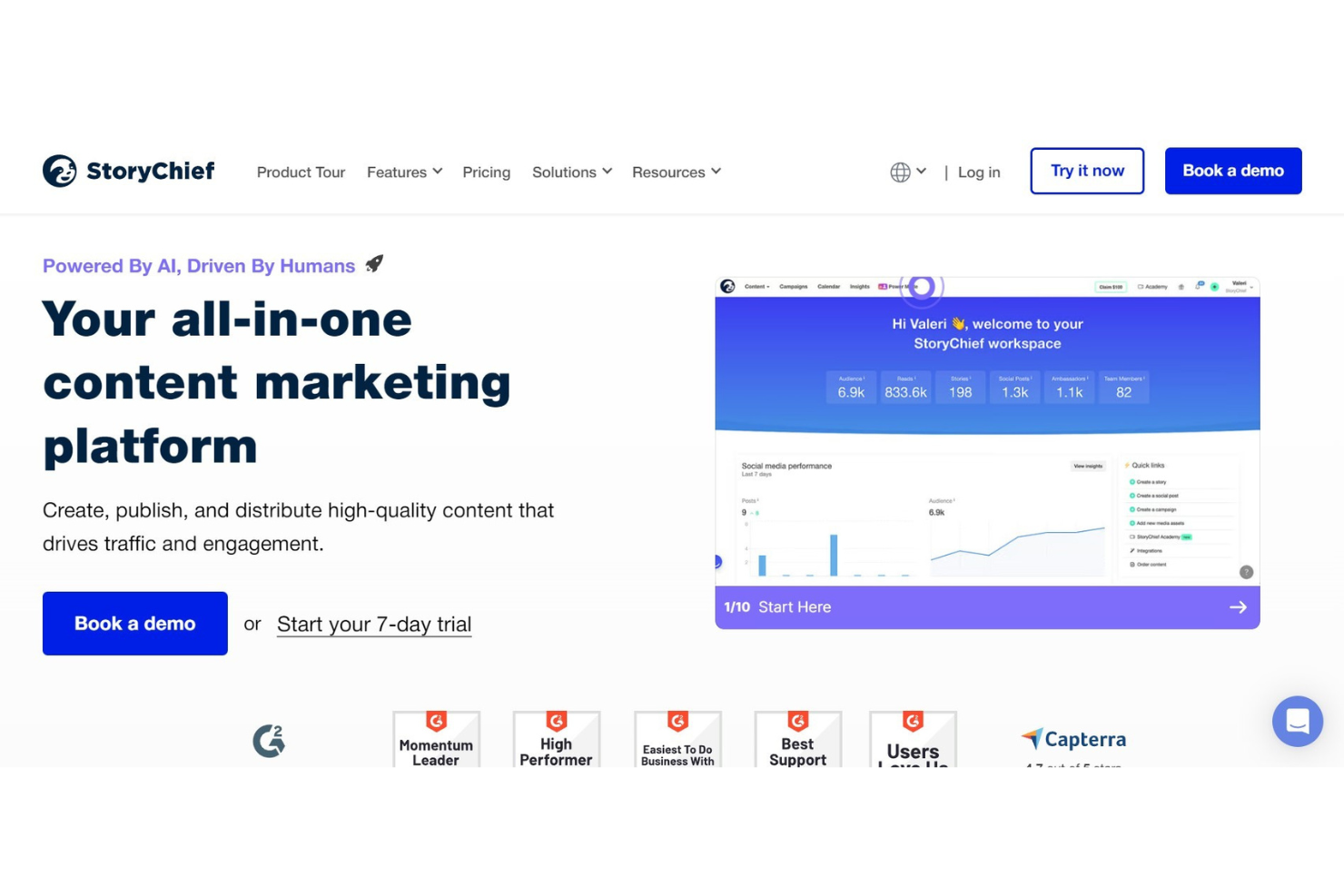This screenshot has height=896, width=1344.
Task: Click Academy in the demo preview header
Action: pyautogui.click(x=1152, y=287)
